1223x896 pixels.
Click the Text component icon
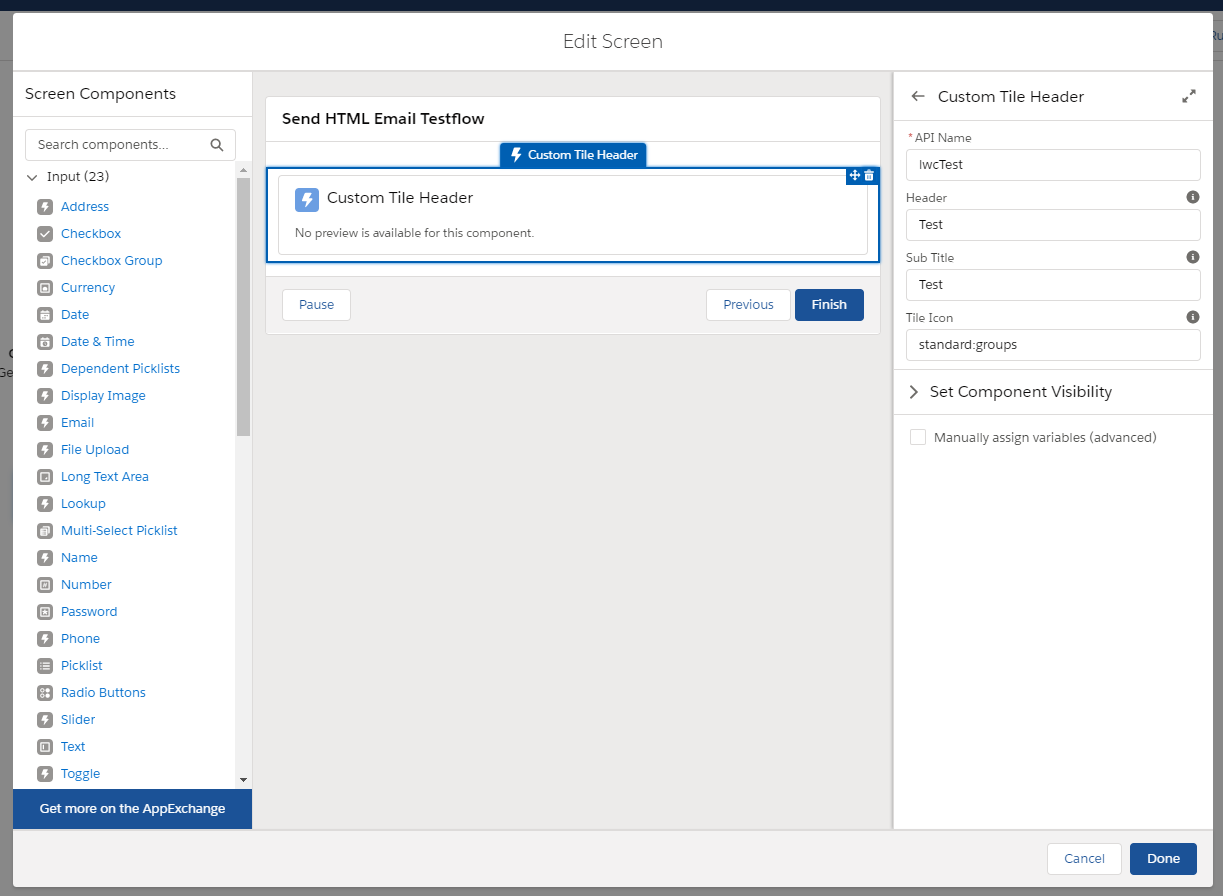pos(44,747)
